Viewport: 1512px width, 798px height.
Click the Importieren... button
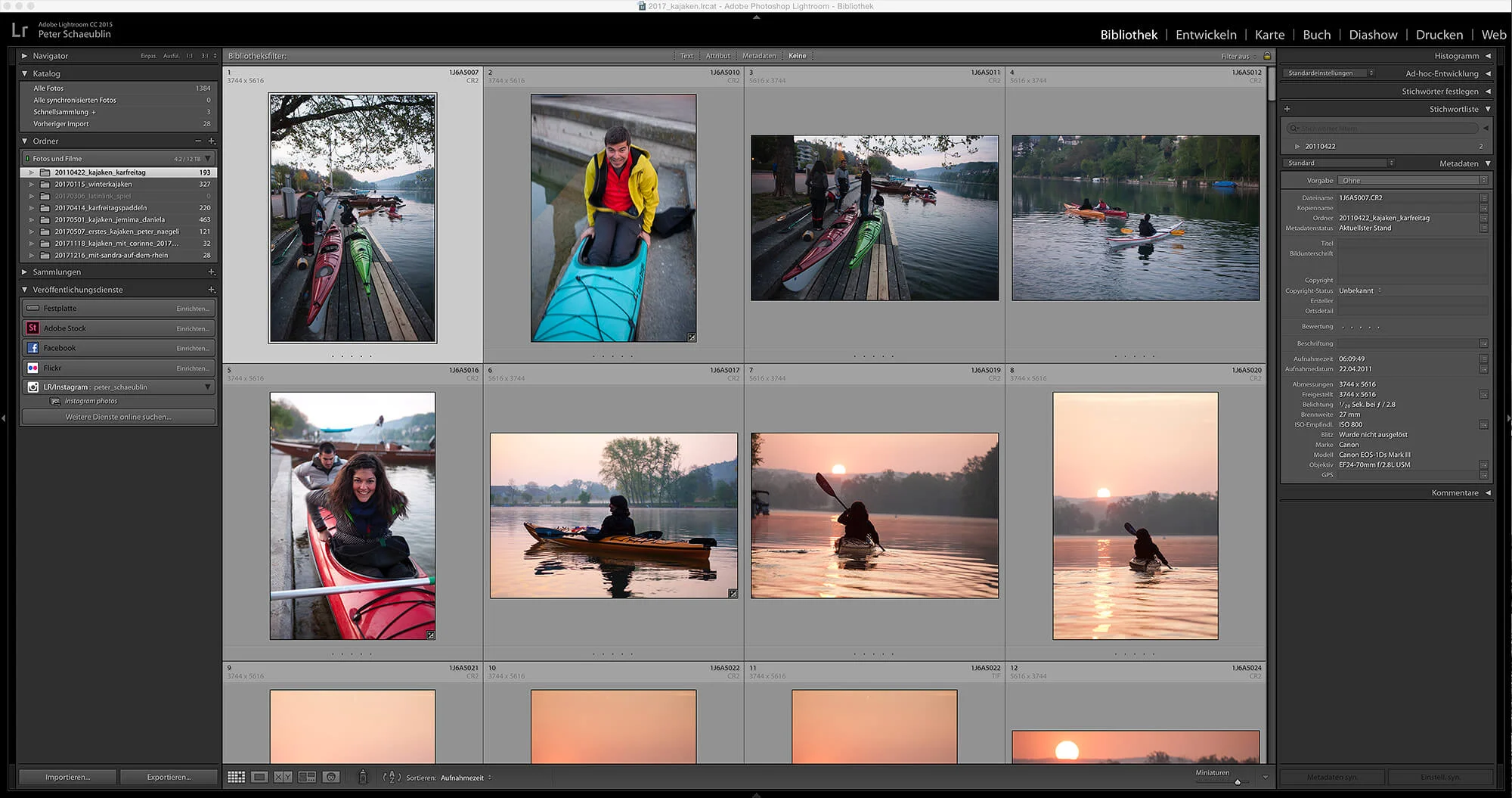pos(67,777)
